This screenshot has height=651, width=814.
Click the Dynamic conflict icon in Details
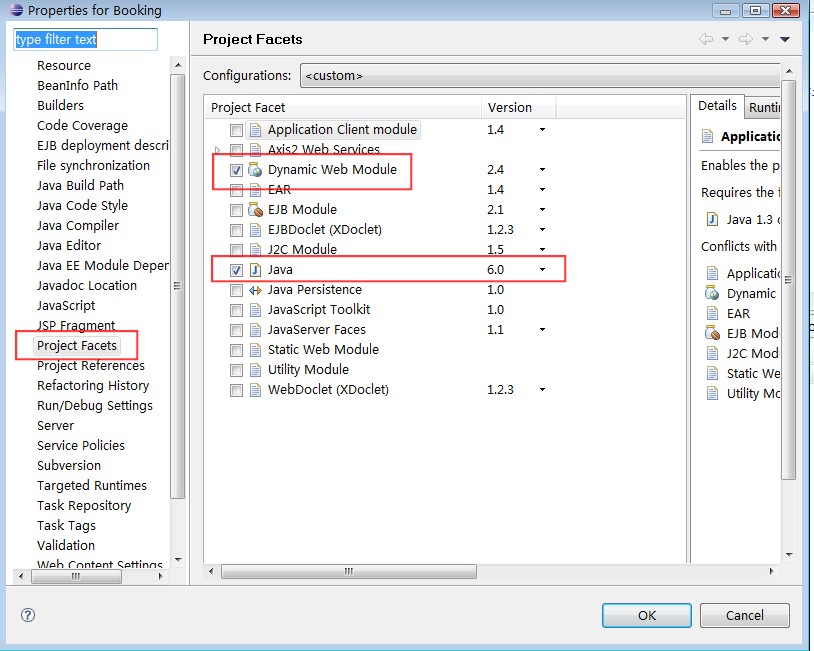(712, 293)
